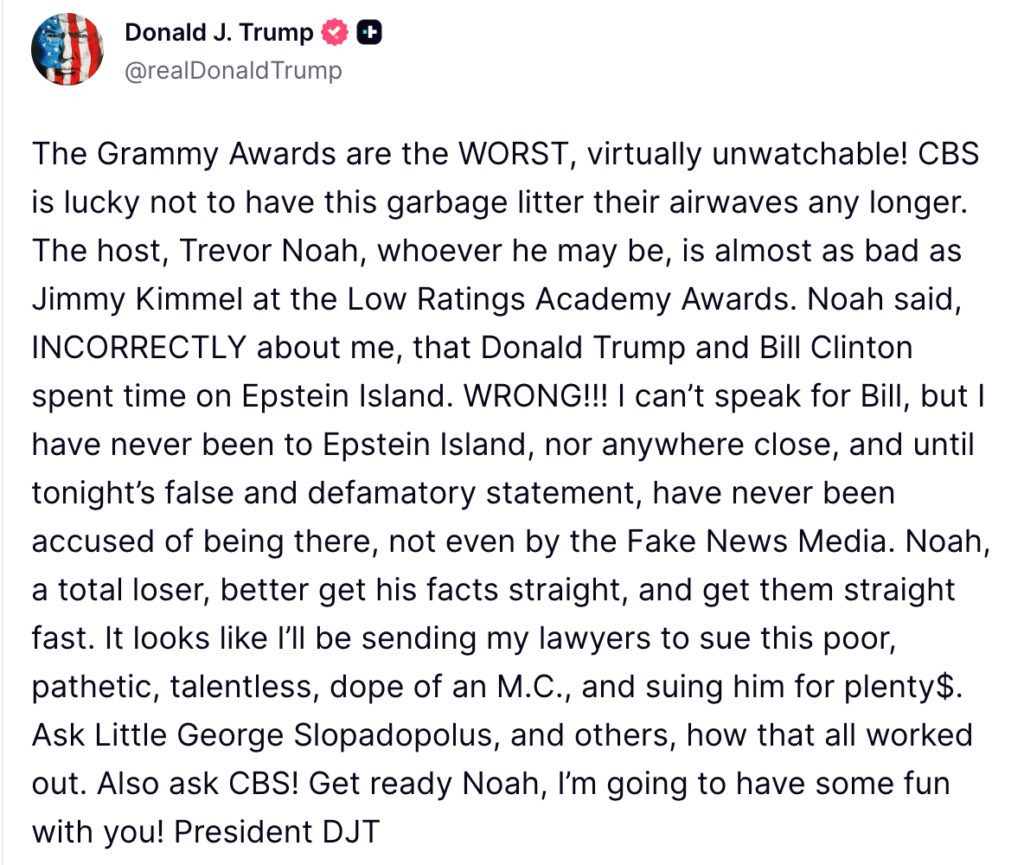Viewport: 1024px width, 865px height.
Task: Click the black plus badge icon
Action: 370,33
